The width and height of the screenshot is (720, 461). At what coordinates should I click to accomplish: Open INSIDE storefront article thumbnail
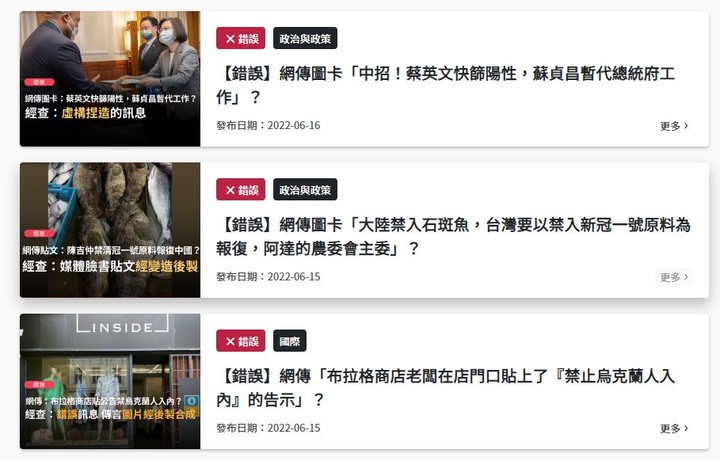[110, 382]
